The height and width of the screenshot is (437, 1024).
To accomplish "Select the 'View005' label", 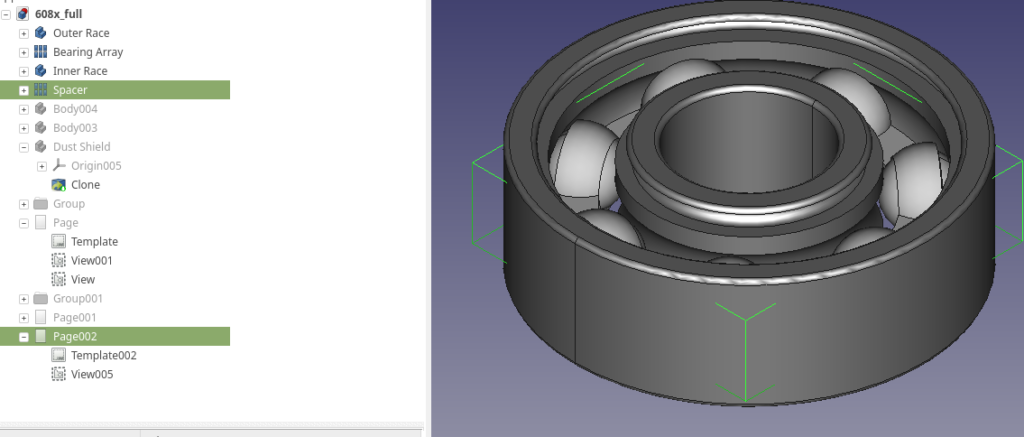I will tap(92, 374).
